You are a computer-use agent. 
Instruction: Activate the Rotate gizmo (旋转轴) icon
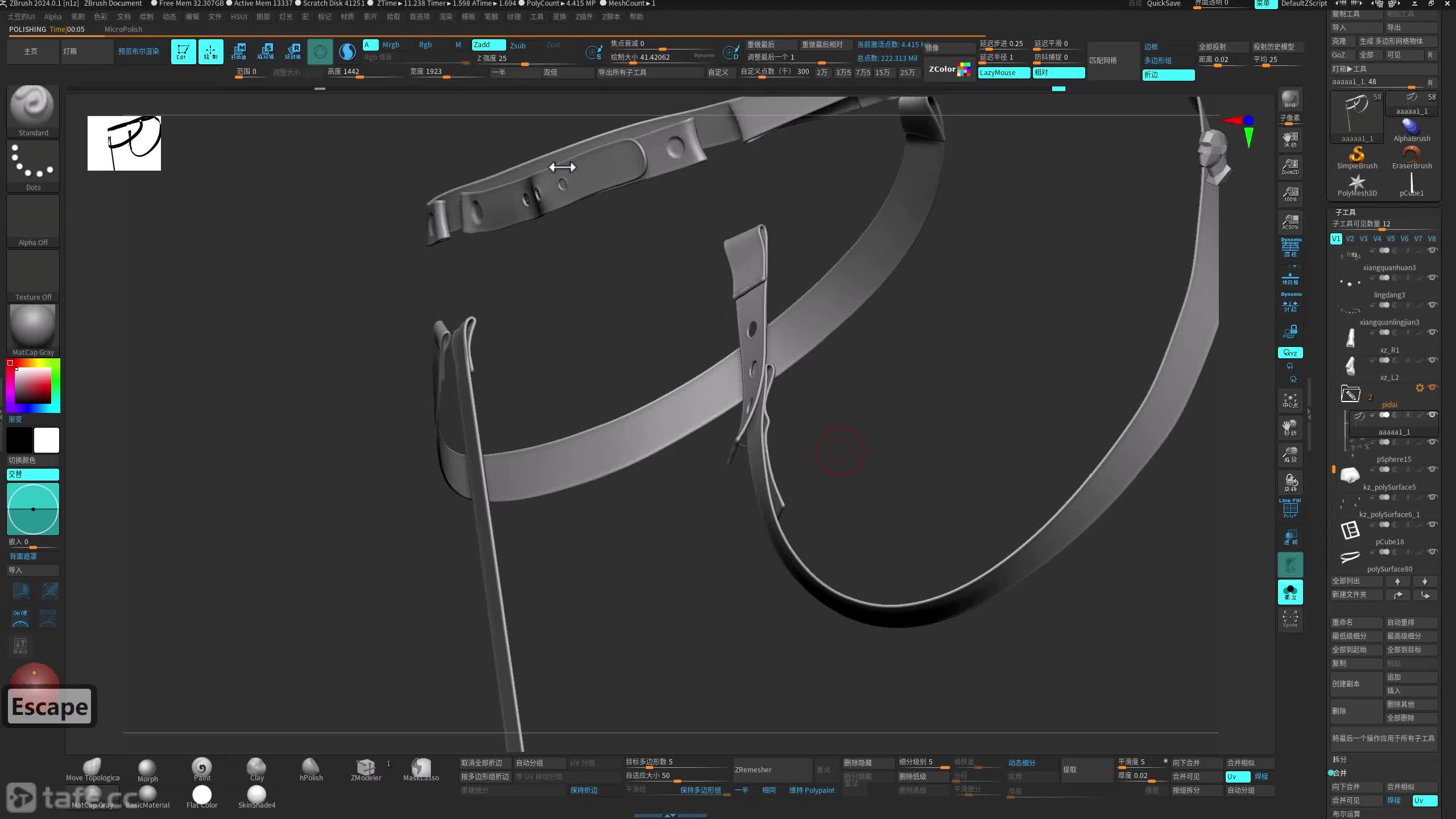point(293,52)
